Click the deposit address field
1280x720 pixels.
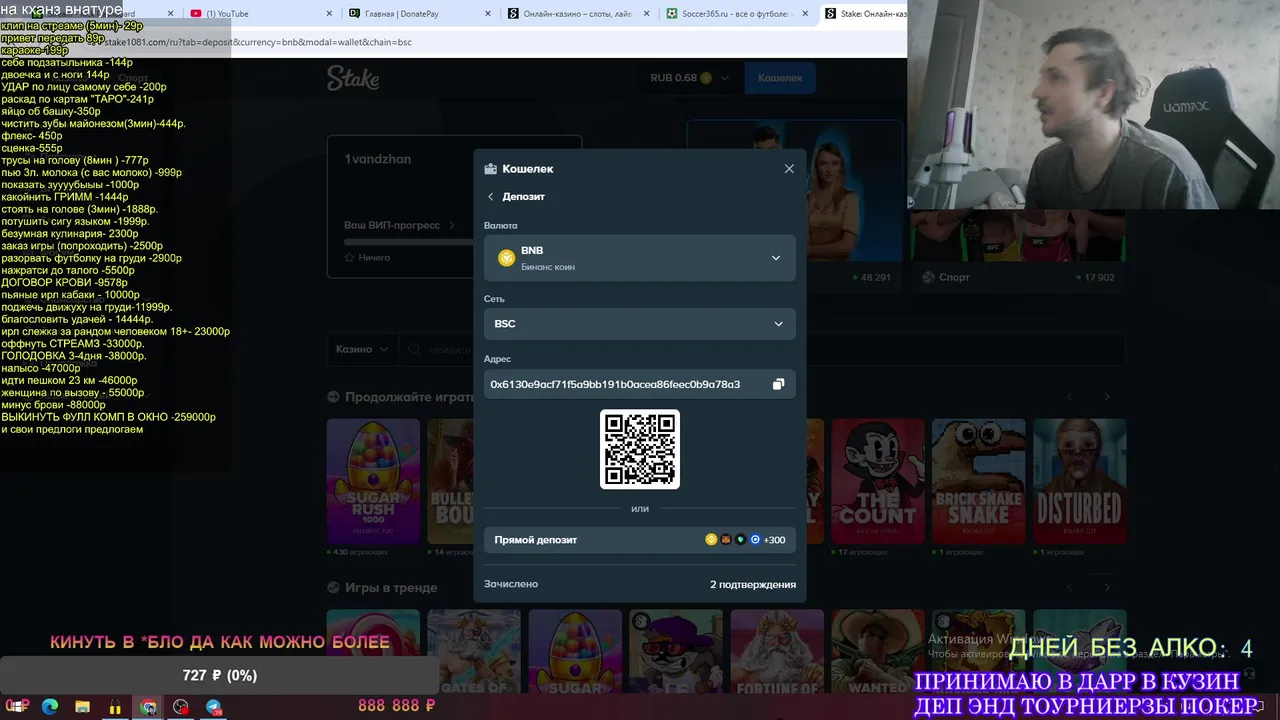640,384
